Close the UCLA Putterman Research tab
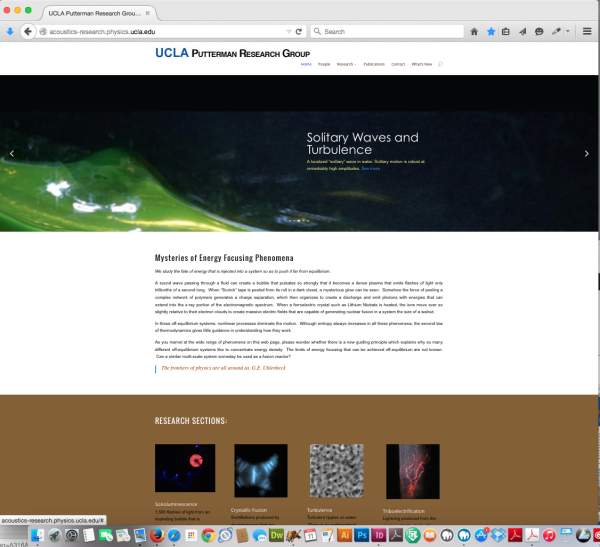The height and width of the screenshot is (547, 600). point(148,13)
